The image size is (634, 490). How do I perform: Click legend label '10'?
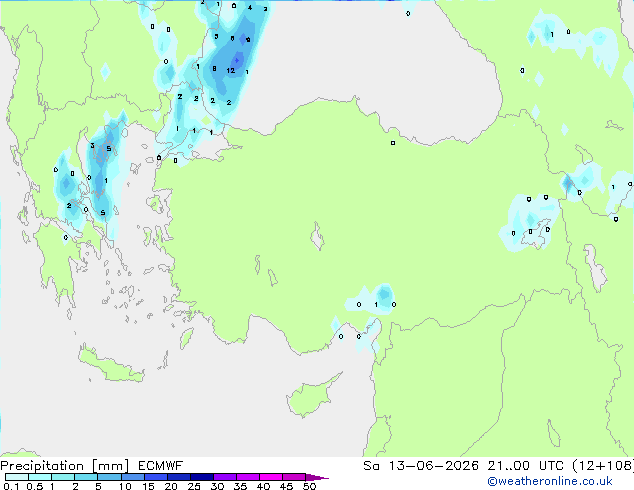pos(125,486)
